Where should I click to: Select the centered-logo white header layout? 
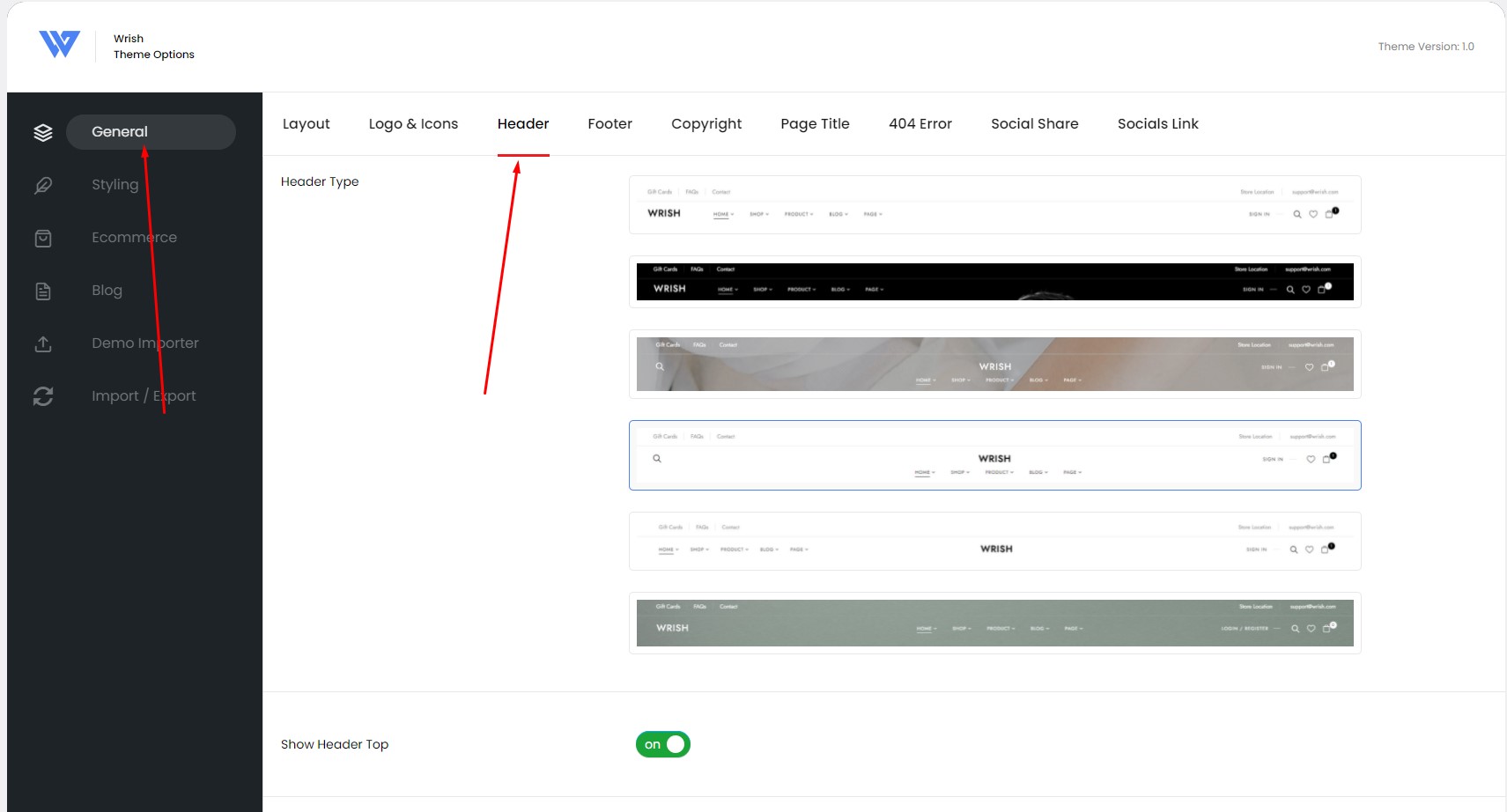tap(995, 455)
